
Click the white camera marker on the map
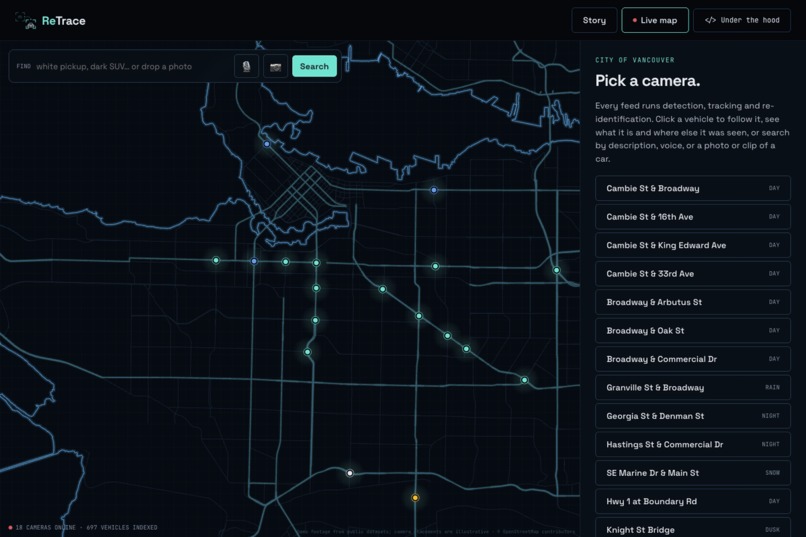[350, 473]
